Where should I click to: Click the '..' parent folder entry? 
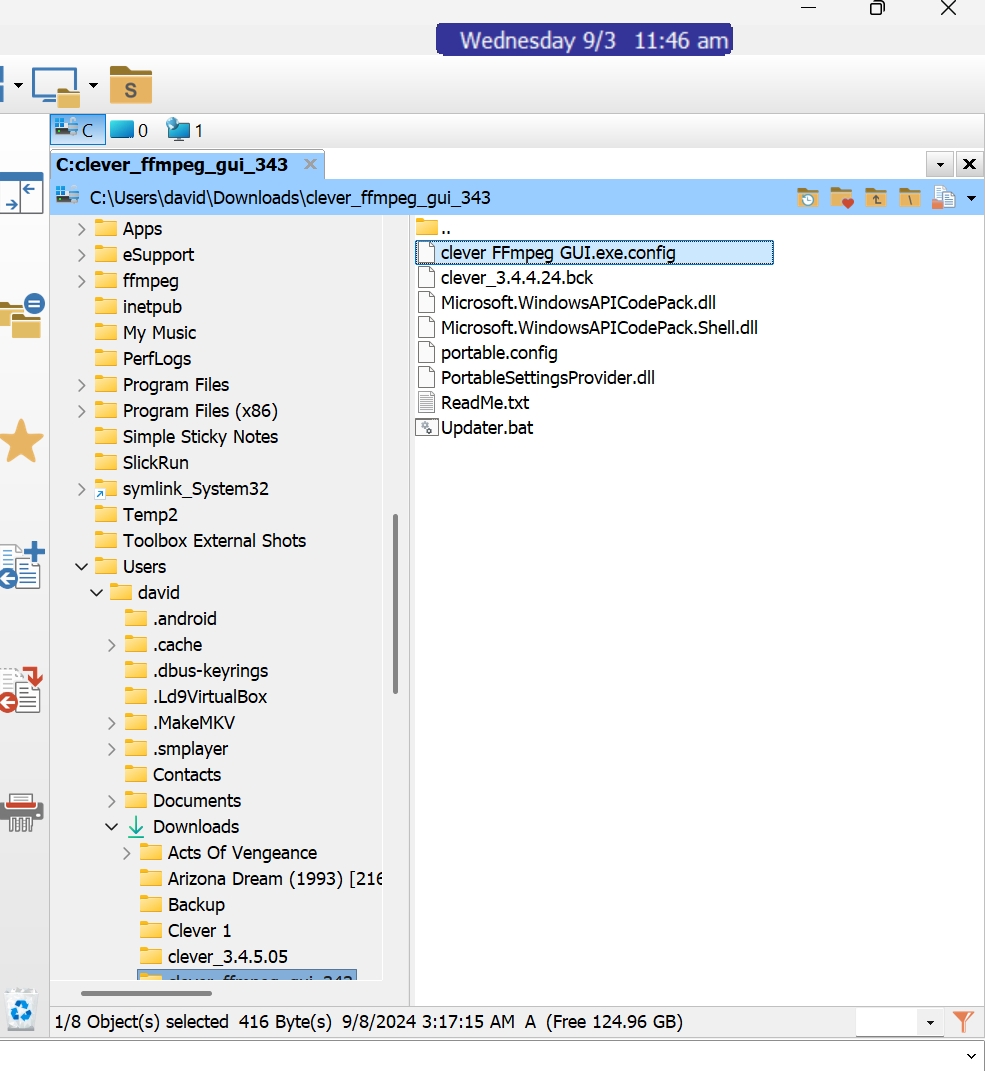tap(434, 228)
